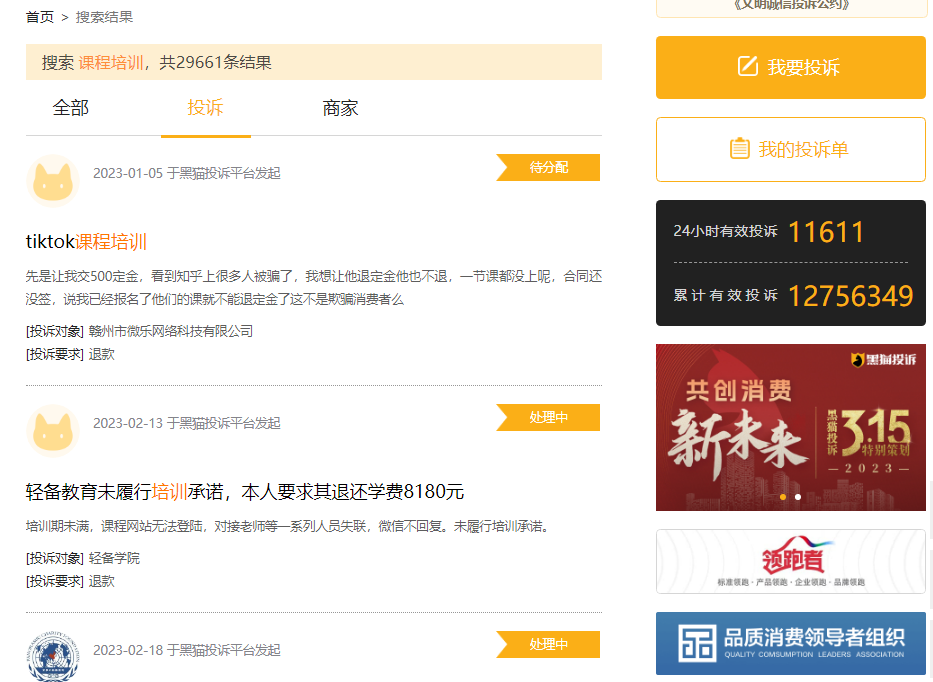Open the emblem avatar of 2023-02-18 complaint
This screenshot has width=933, height=682.
[x=53, y=656]
